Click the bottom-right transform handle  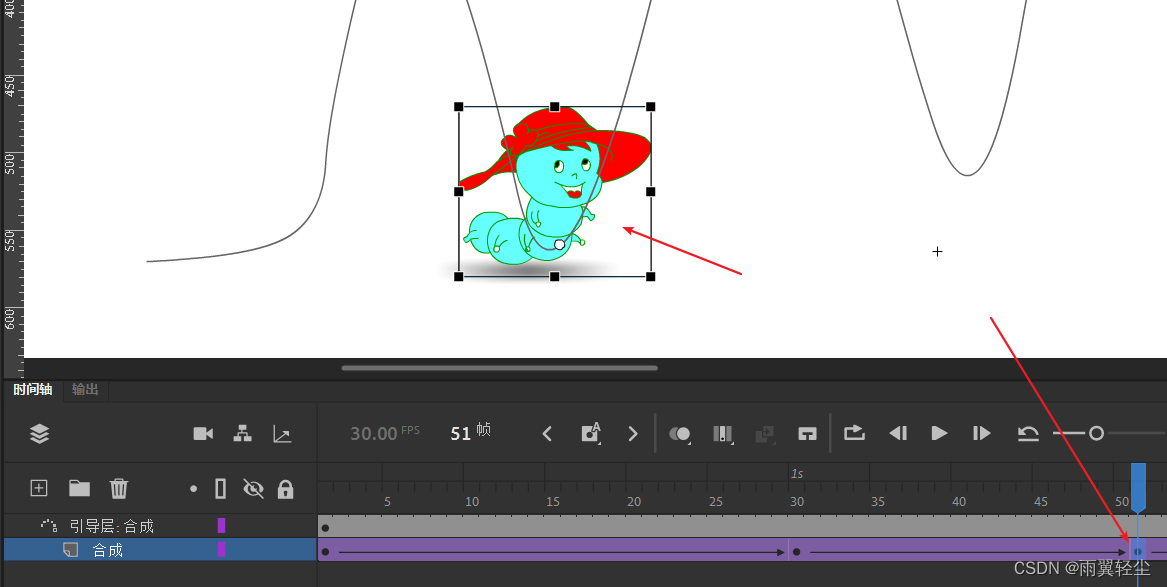click(x=650, y=277)
